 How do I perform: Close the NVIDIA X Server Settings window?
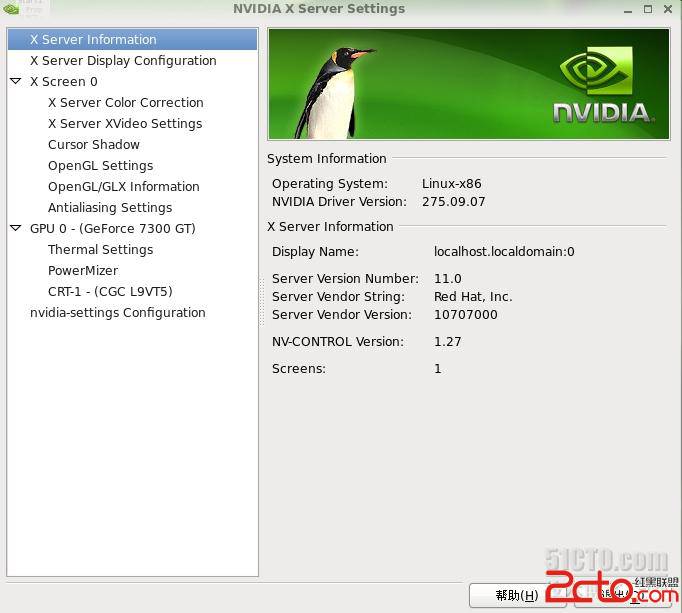pyautogui.click(x=669, y=9)
